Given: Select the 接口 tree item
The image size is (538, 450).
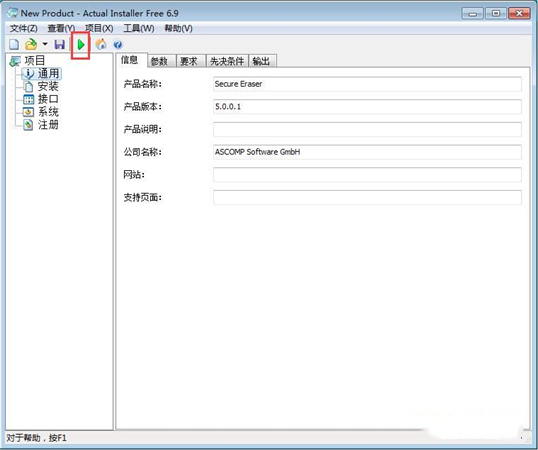Looking at the screenshot, I should tap(48, 99).
